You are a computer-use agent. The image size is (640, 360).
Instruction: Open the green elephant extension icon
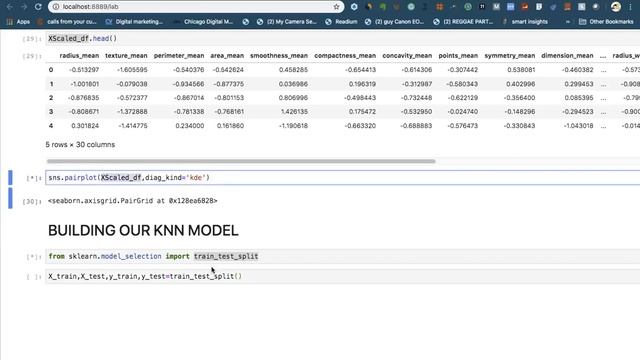[x=382, y=7]
